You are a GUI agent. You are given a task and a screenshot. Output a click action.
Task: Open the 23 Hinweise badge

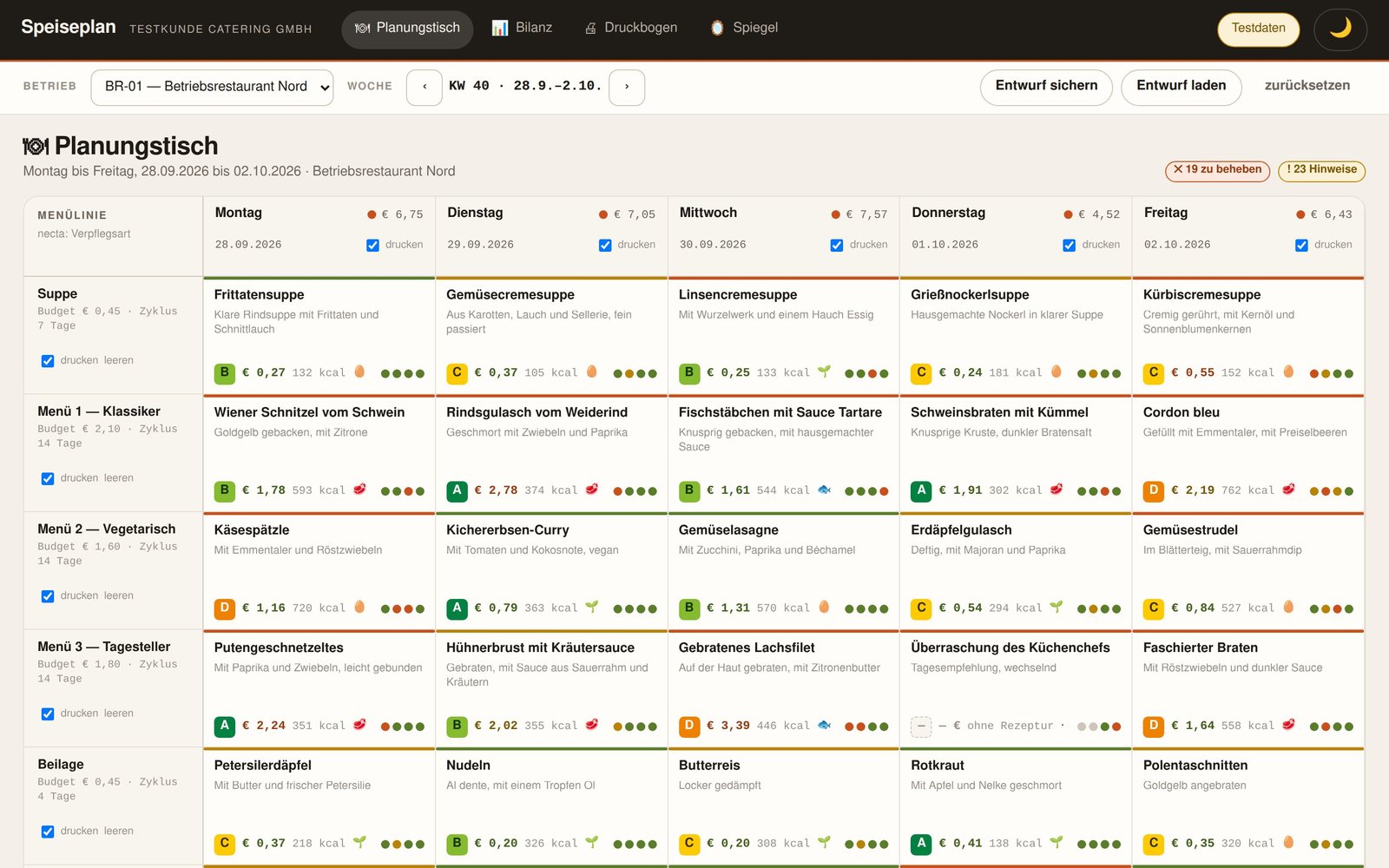point(1321,170)
